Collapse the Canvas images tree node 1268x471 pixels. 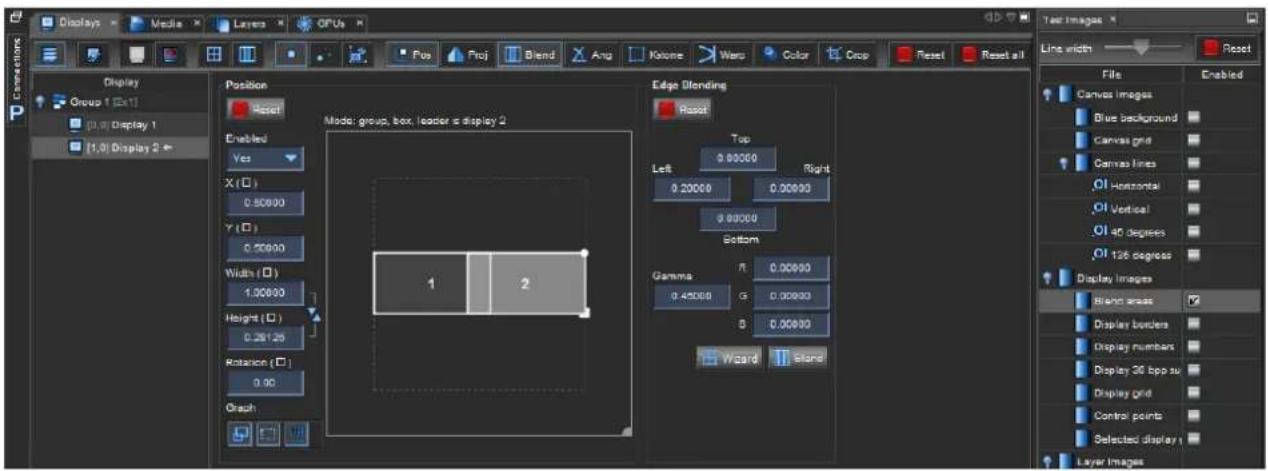pyautogui.click(x=1047, y=94)
